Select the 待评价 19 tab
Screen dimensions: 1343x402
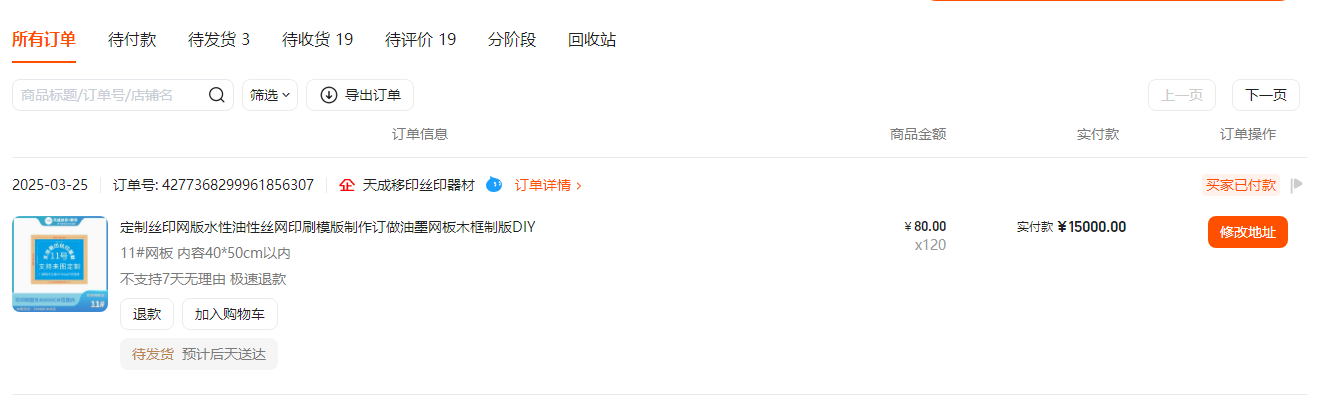[421, 40]
